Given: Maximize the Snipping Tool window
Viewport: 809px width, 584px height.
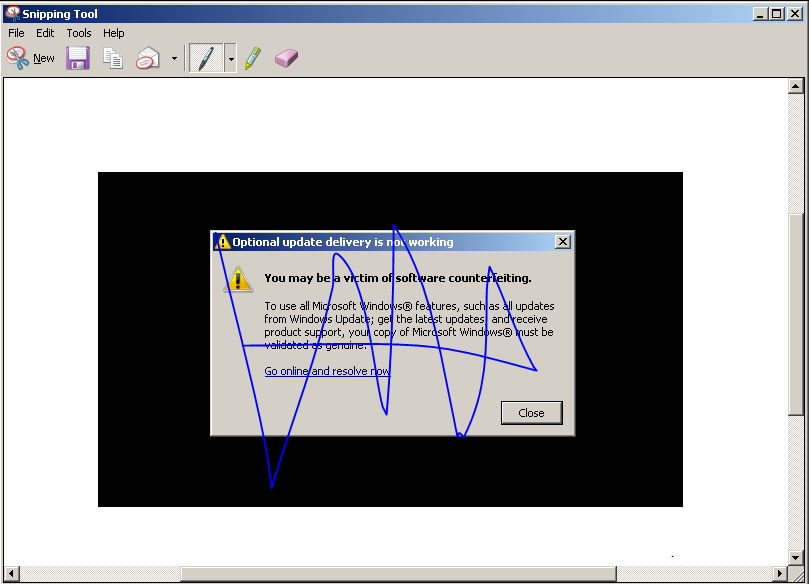Looking at the screenshot, I should tap(777, 14).
